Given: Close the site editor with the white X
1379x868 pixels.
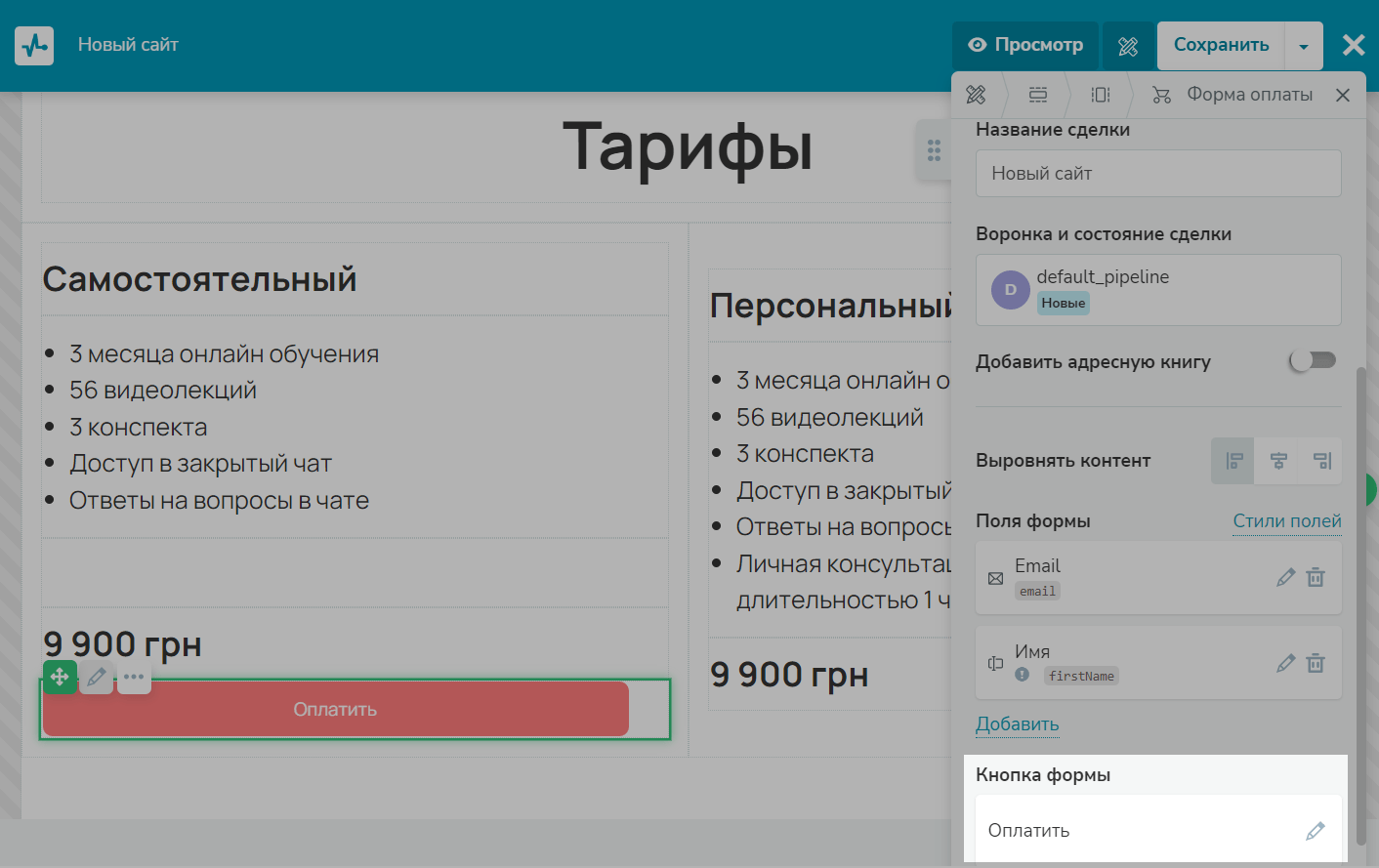Looking at the screenshot, I should 1354,45.
